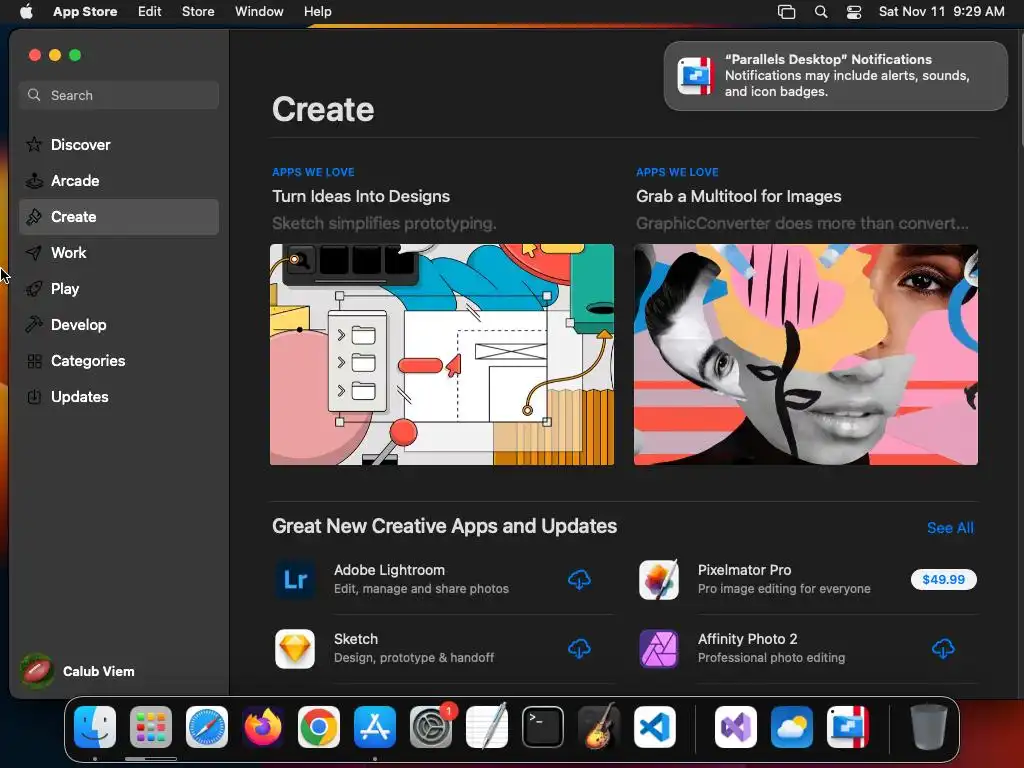
Task: Launch GarageBand from the Dock
Action: coord(599,727)
